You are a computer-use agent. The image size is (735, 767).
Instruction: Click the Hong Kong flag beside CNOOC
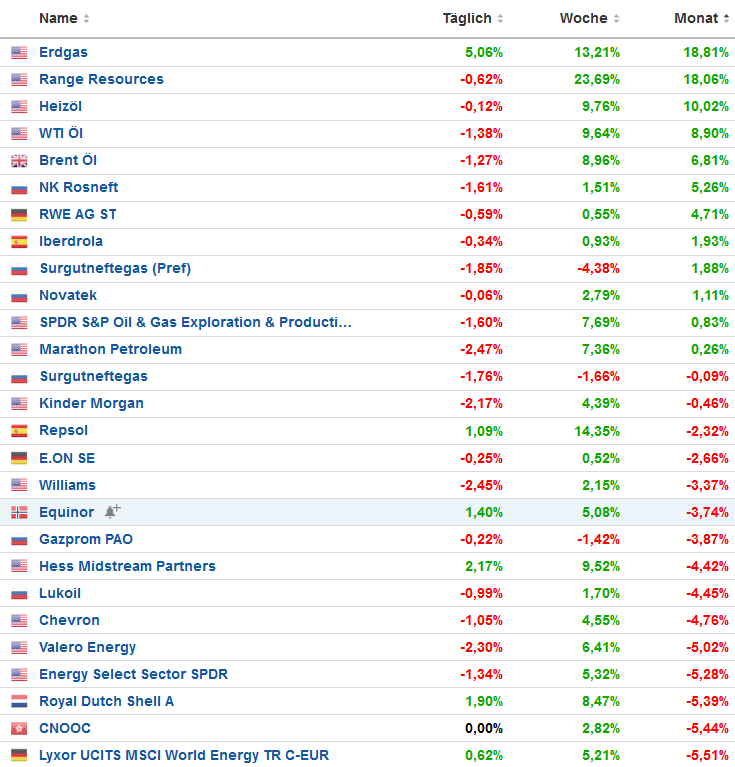pos(19,728)
